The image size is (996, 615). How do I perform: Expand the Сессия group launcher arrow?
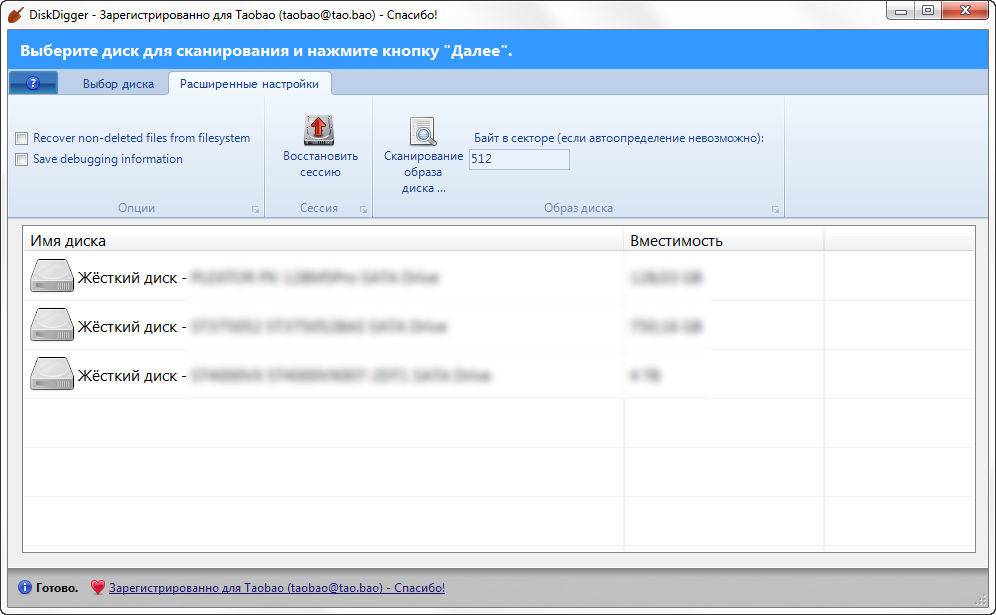363,209
